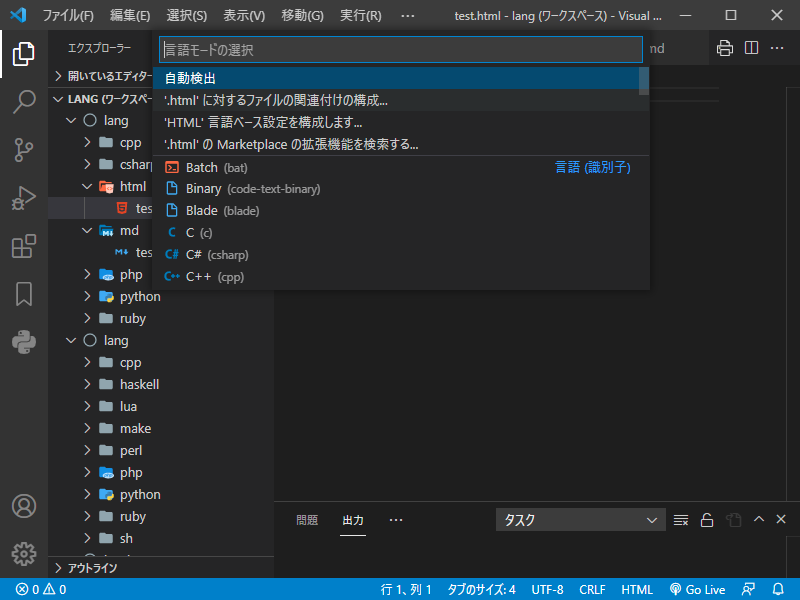Open notifications bell in status bar

[778, 589]
